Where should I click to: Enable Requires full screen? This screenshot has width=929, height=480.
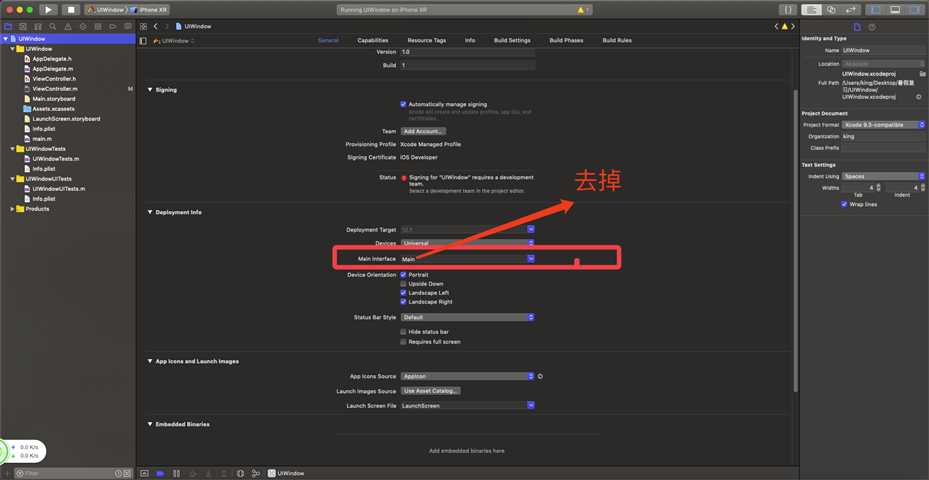403,342
